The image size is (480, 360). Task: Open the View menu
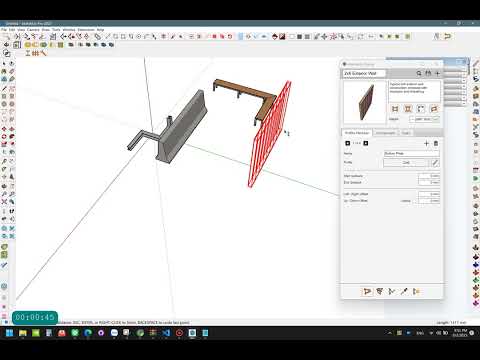point(21,30)
